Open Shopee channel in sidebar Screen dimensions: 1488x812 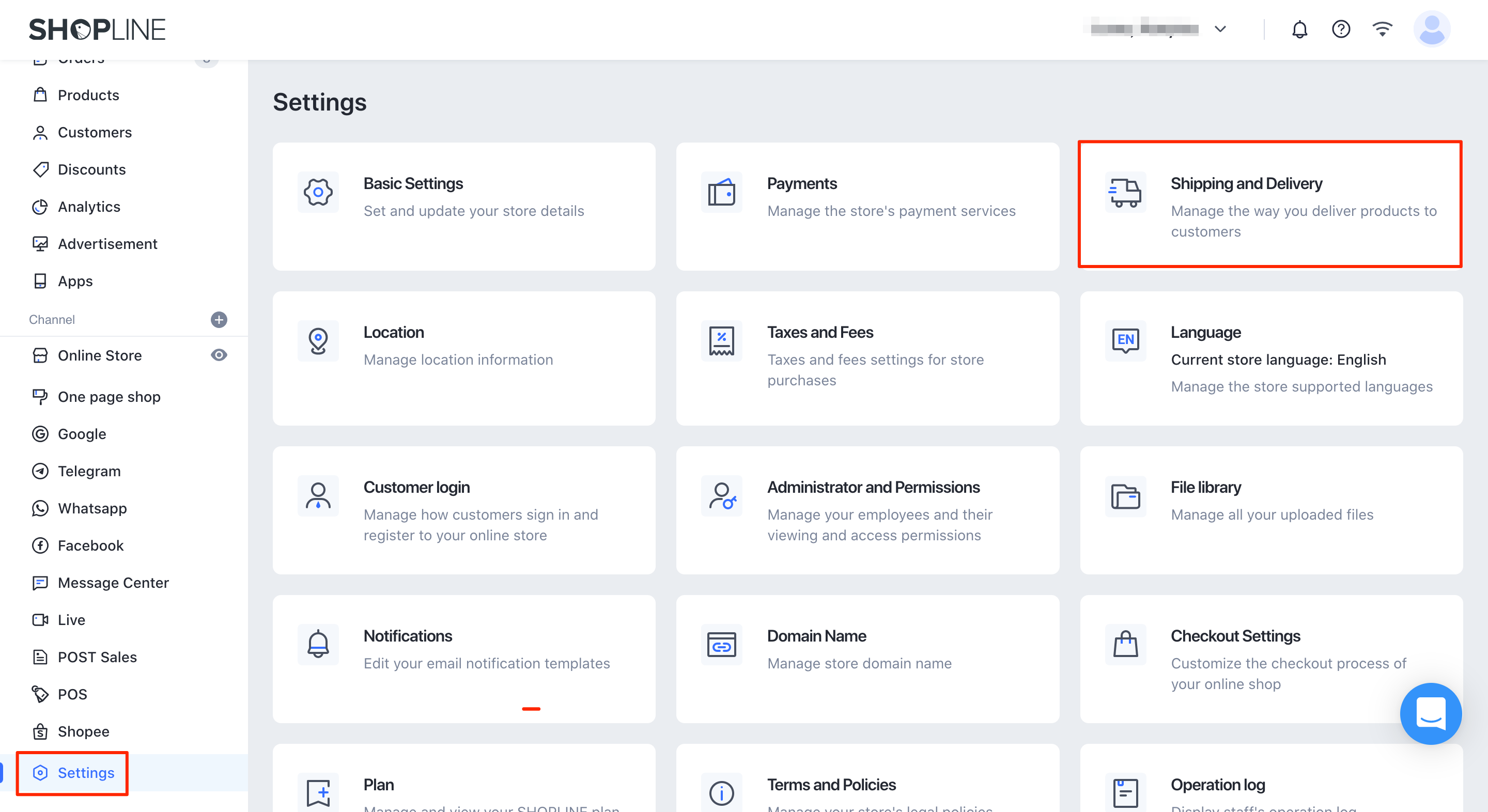coord(83,731)
